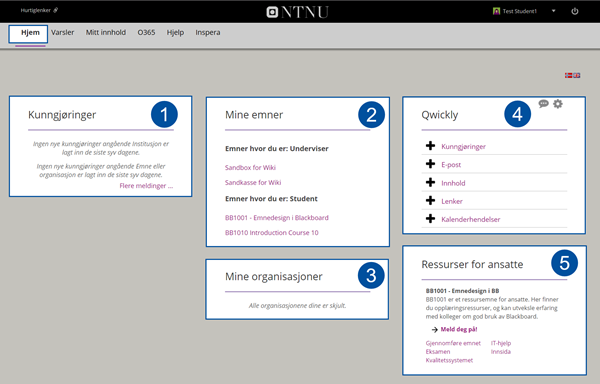Expand Kunngjøringer plus icon in Qwickly
This screenshot has width=600, height=384.
[x=430, y=146]
